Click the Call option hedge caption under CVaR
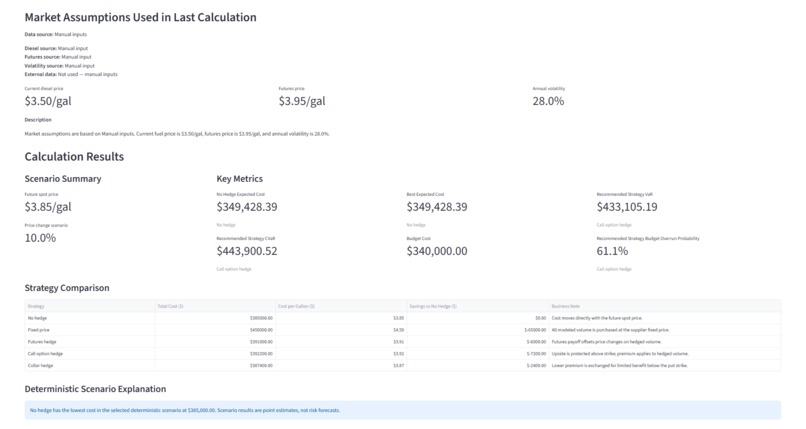Viewport: 806px width, 429px height. [x=234, y=269]
